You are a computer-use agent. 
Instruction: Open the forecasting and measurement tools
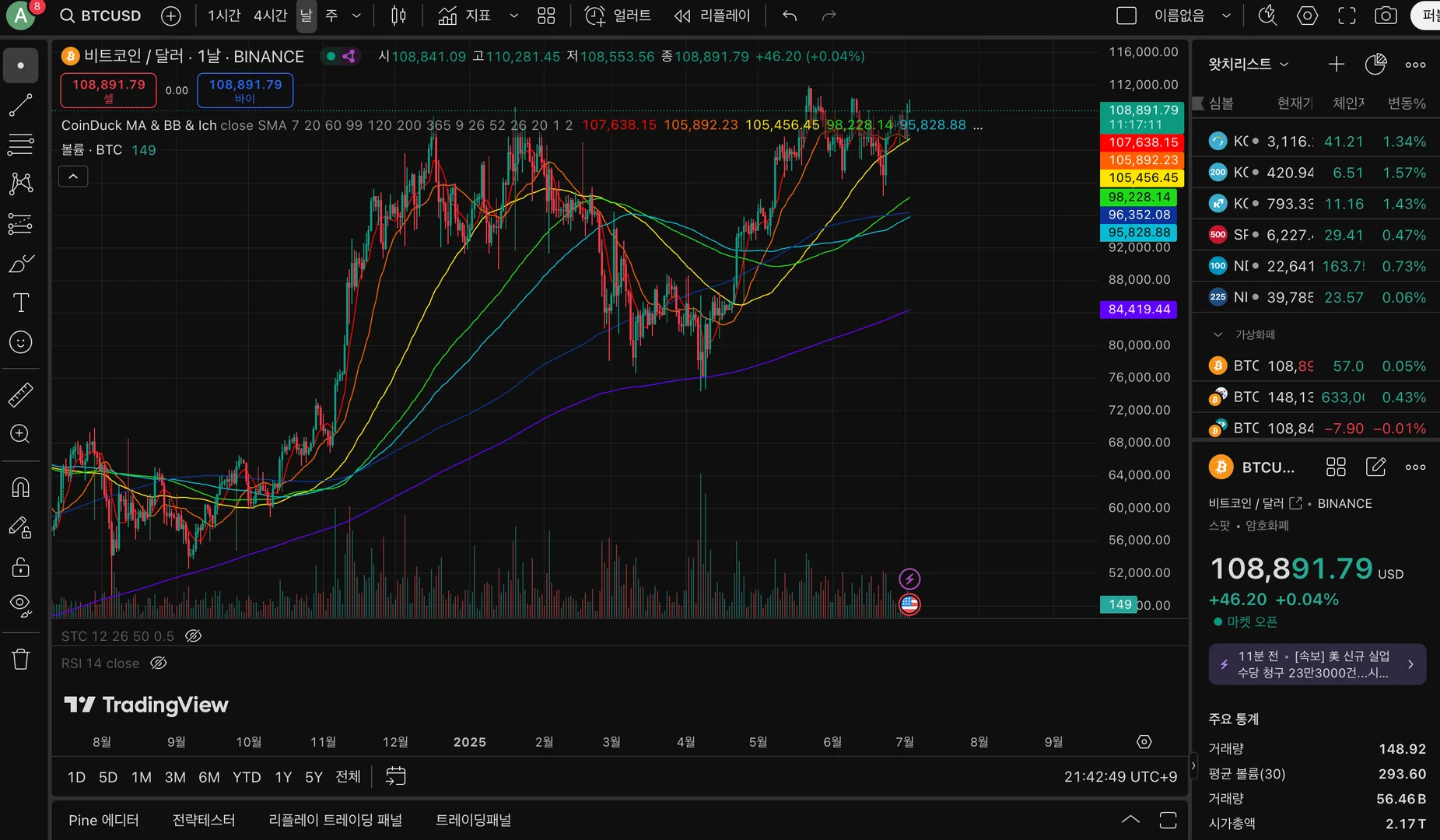(x=21, y=224)
